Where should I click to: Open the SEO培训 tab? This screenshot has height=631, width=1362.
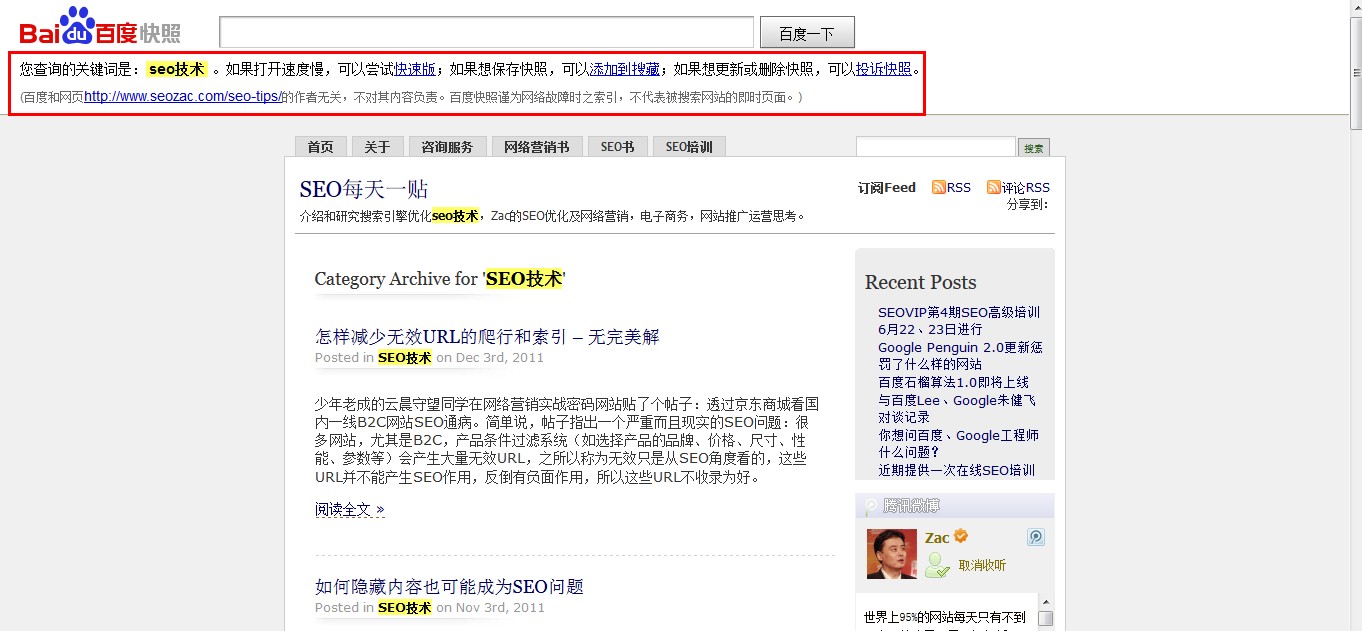tap(688, 145)
